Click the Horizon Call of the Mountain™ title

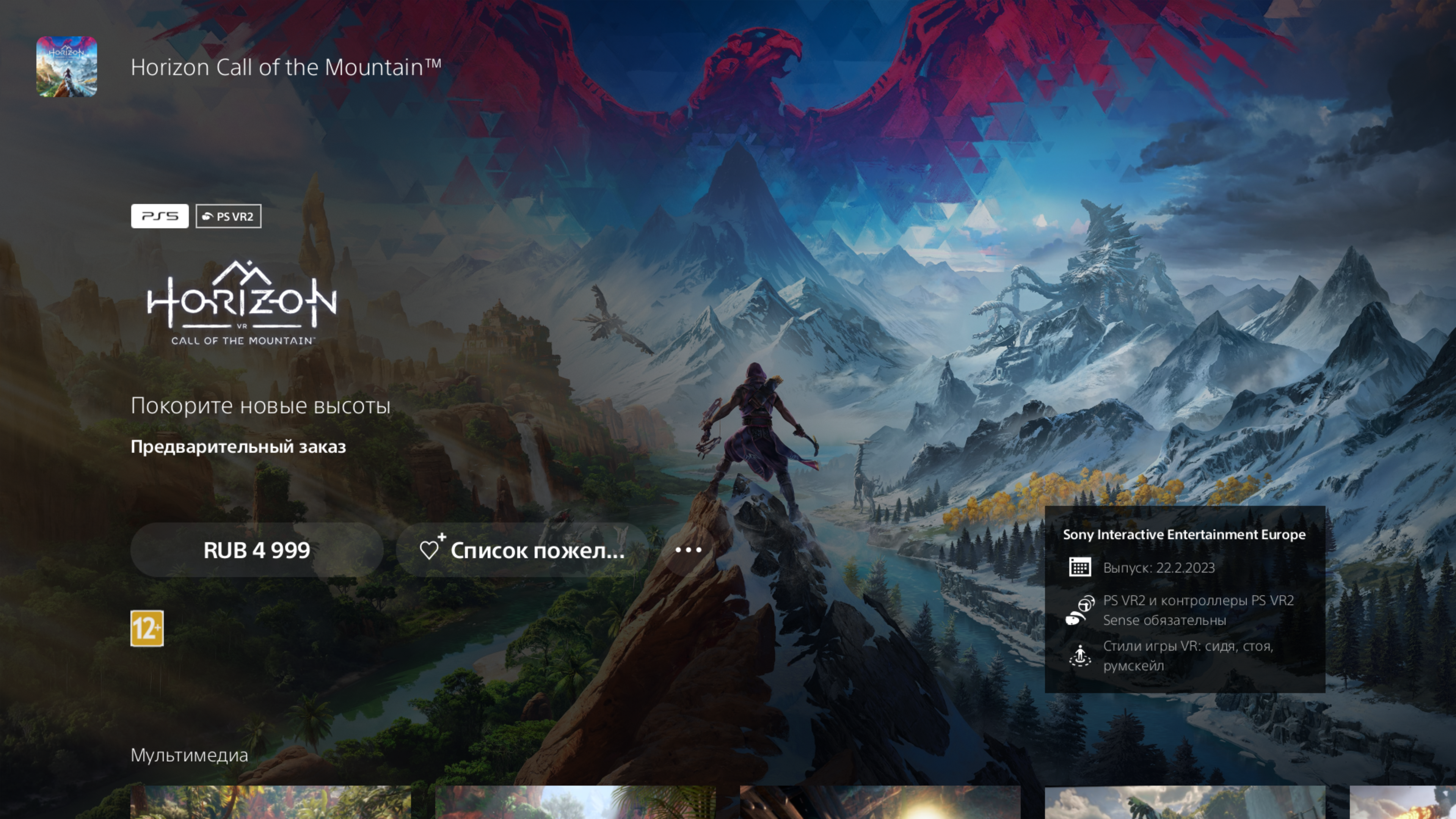point(286,67)
